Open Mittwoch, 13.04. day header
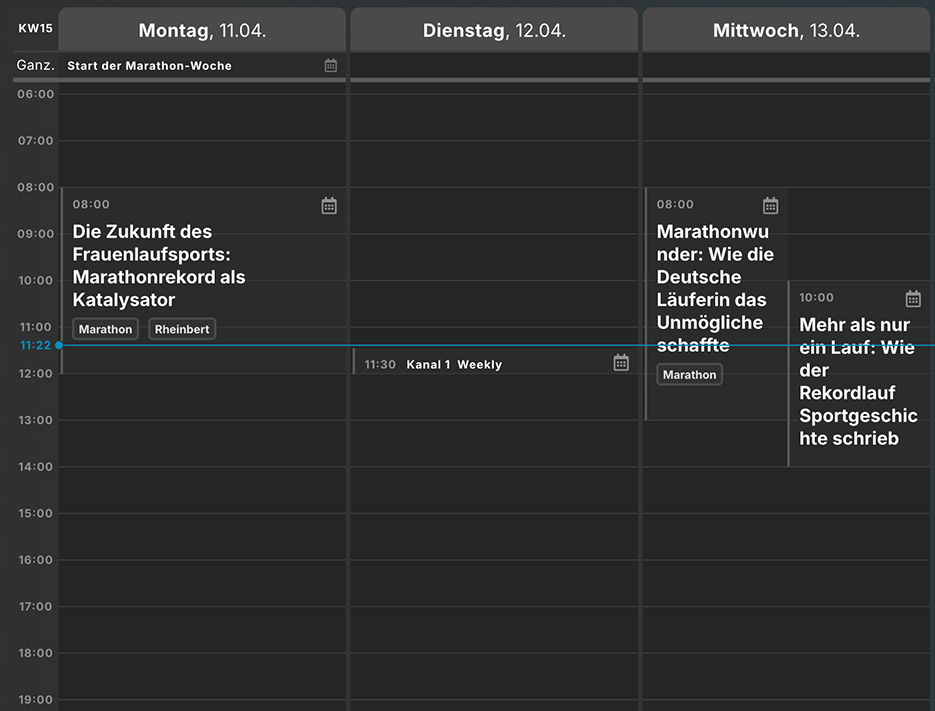935x711 pixels. 786,30
